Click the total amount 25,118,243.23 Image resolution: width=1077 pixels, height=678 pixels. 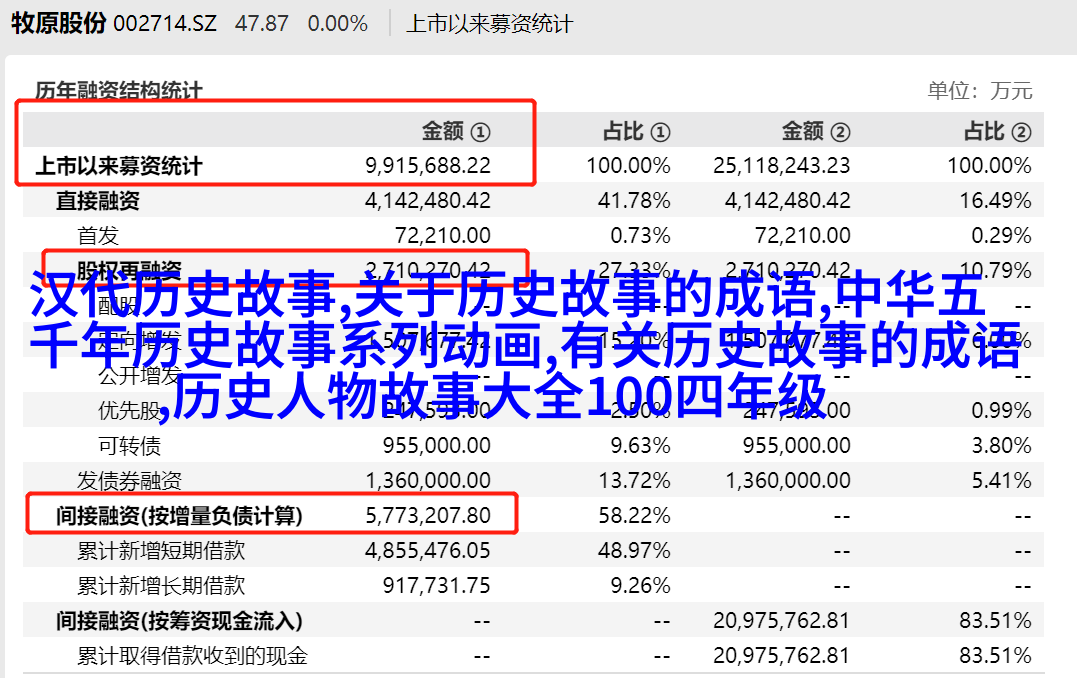(x=782, y=166)
